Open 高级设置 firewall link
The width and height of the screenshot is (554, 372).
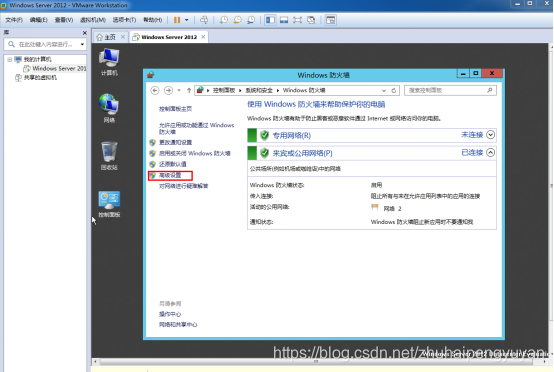[x=170, y=175]
